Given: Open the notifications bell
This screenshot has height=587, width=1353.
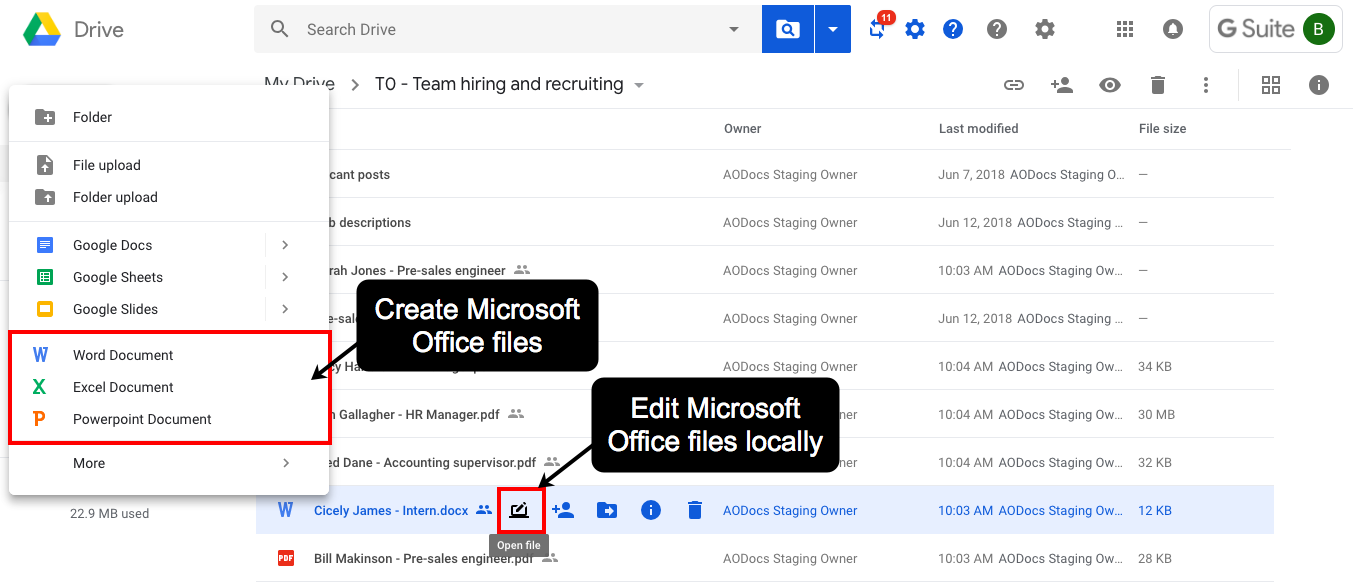Looking at the screenshot, I should [x=1173, y=29].
